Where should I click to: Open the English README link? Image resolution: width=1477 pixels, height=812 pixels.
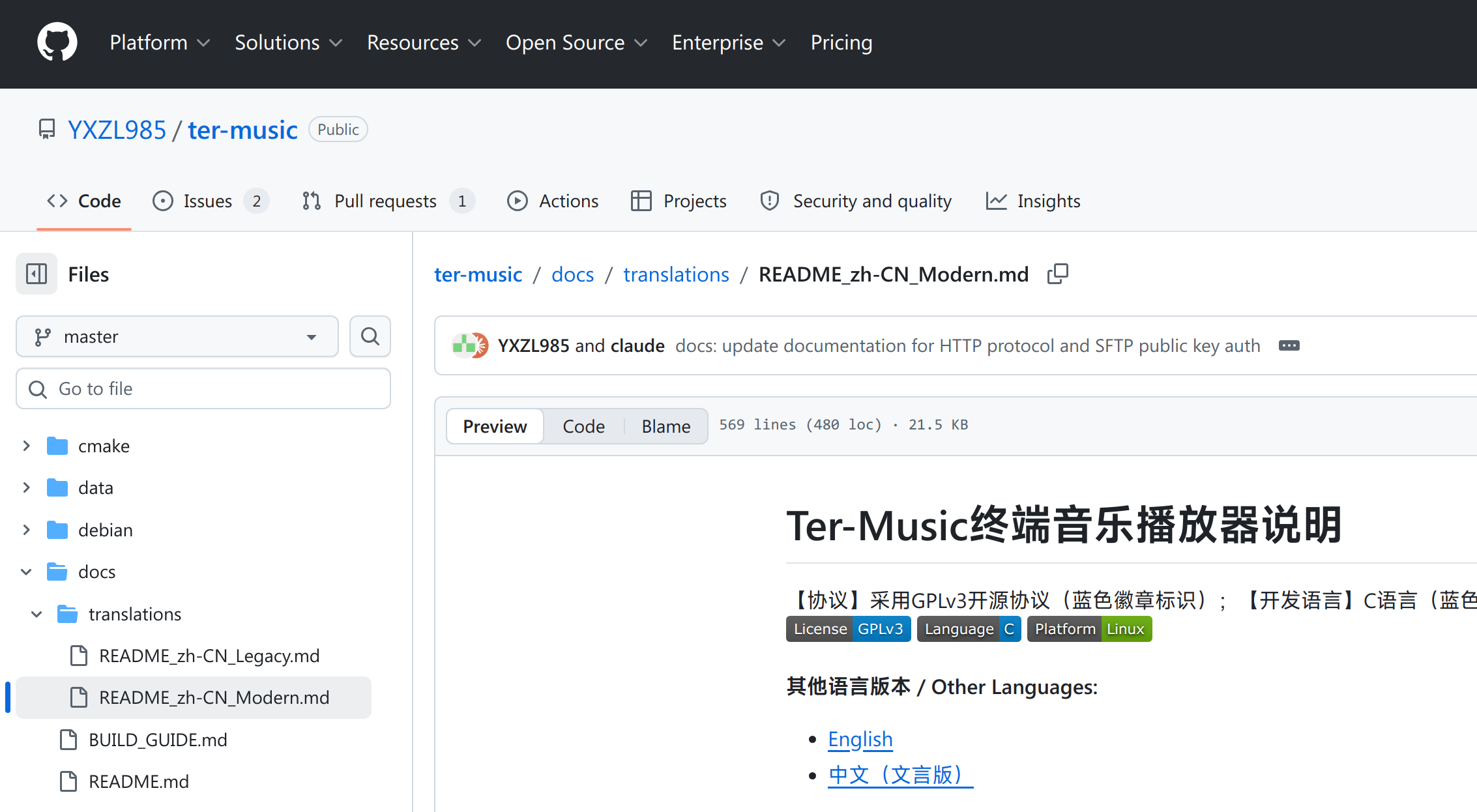click(x=860, y=739)
